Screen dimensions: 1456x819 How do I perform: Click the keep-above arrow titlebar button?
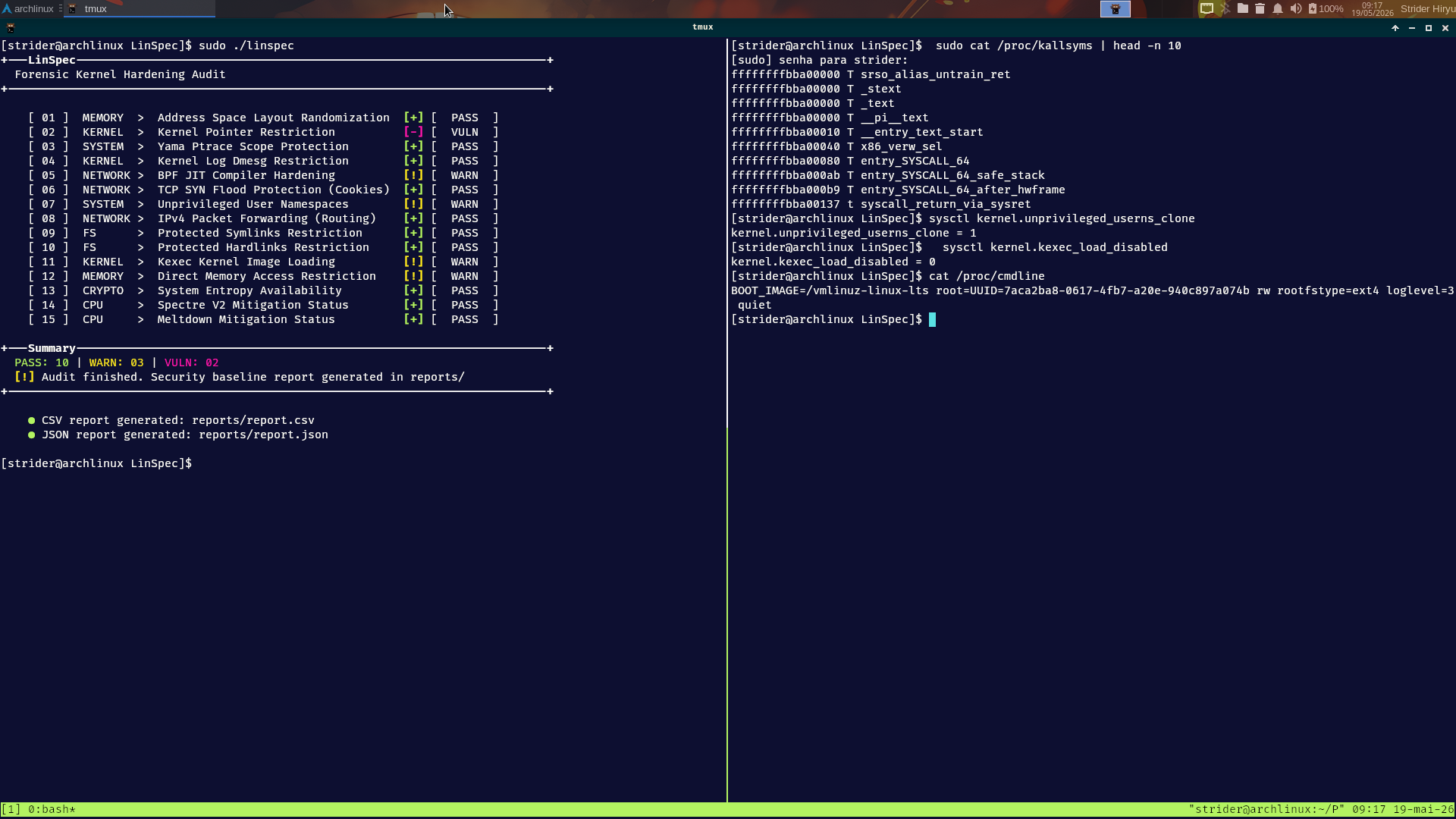point(1395,28)
